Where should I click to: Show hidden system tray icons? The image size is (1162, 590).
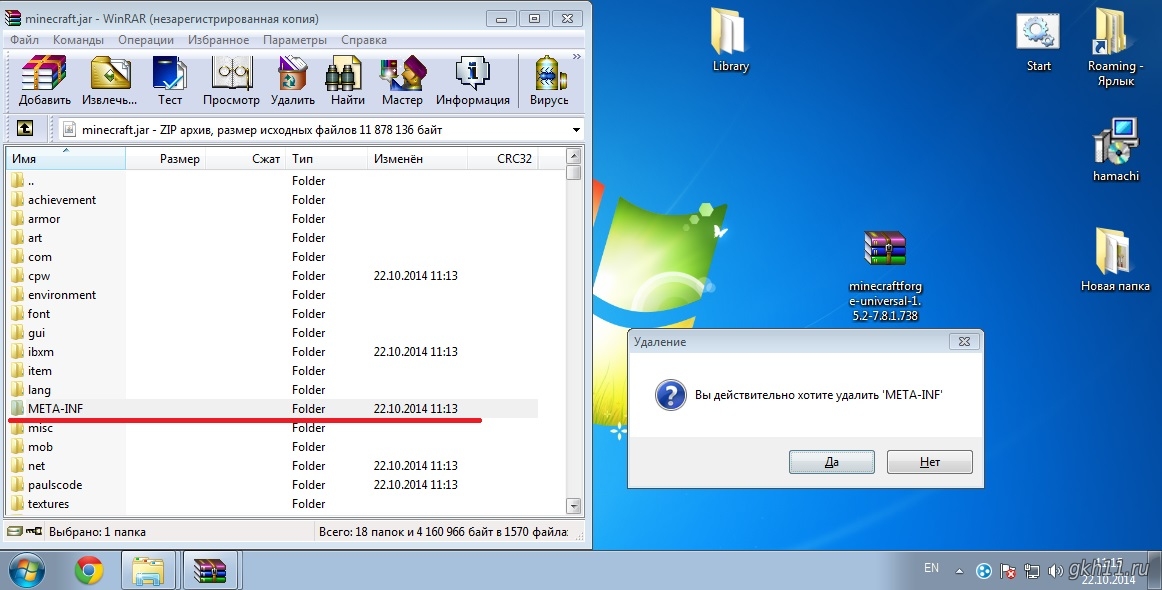(960, 571)
